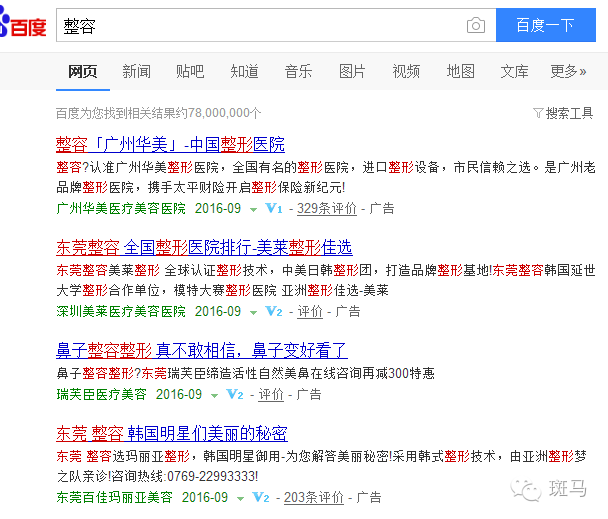Open result 东莞 整容 韩国明星们美丽的秘密
Image resolution: width=608 pixels, height=519 pixels.
[172, 434]
